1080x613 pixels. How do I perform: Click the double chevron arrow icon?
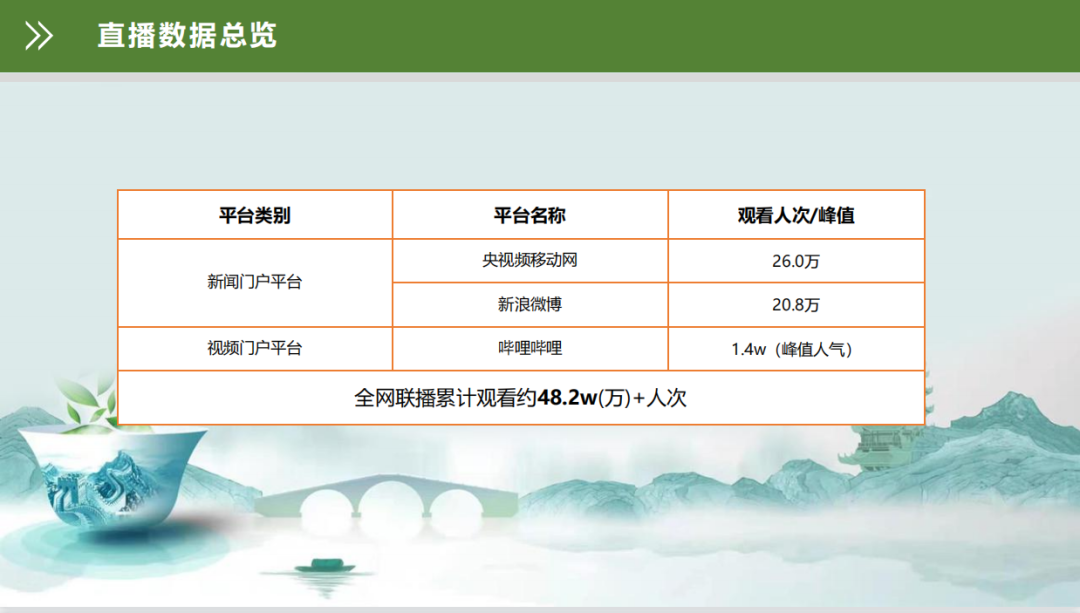[x=39, y=36]
